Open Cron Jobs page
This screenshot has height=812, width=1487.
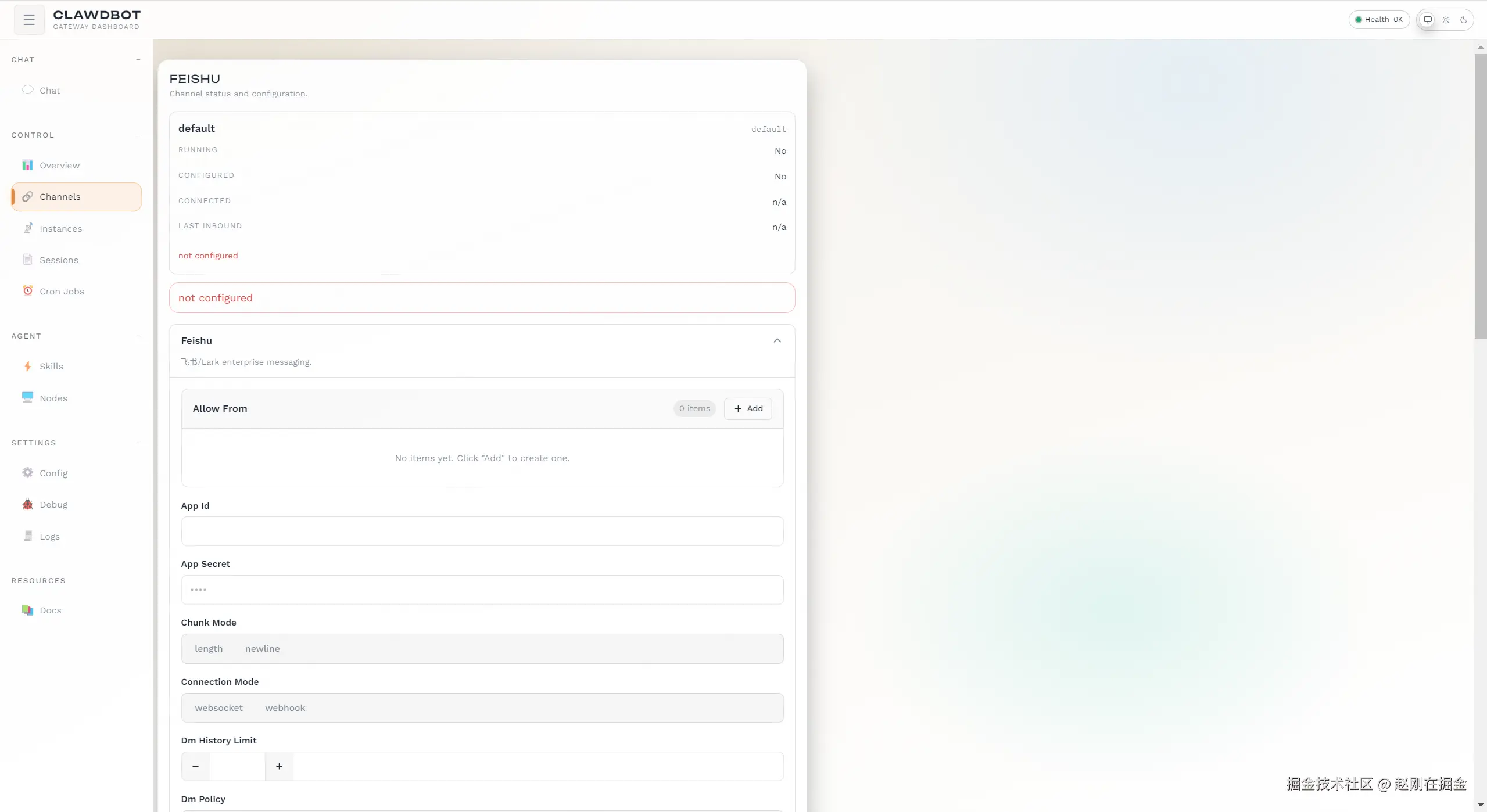click(x=62, y=292)
